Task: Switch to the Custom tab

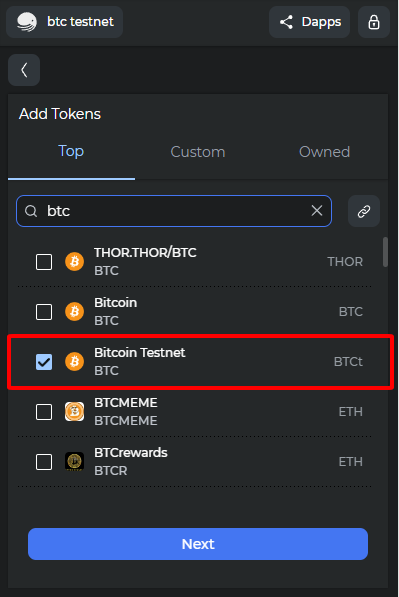Action: [x=198, y=152]
